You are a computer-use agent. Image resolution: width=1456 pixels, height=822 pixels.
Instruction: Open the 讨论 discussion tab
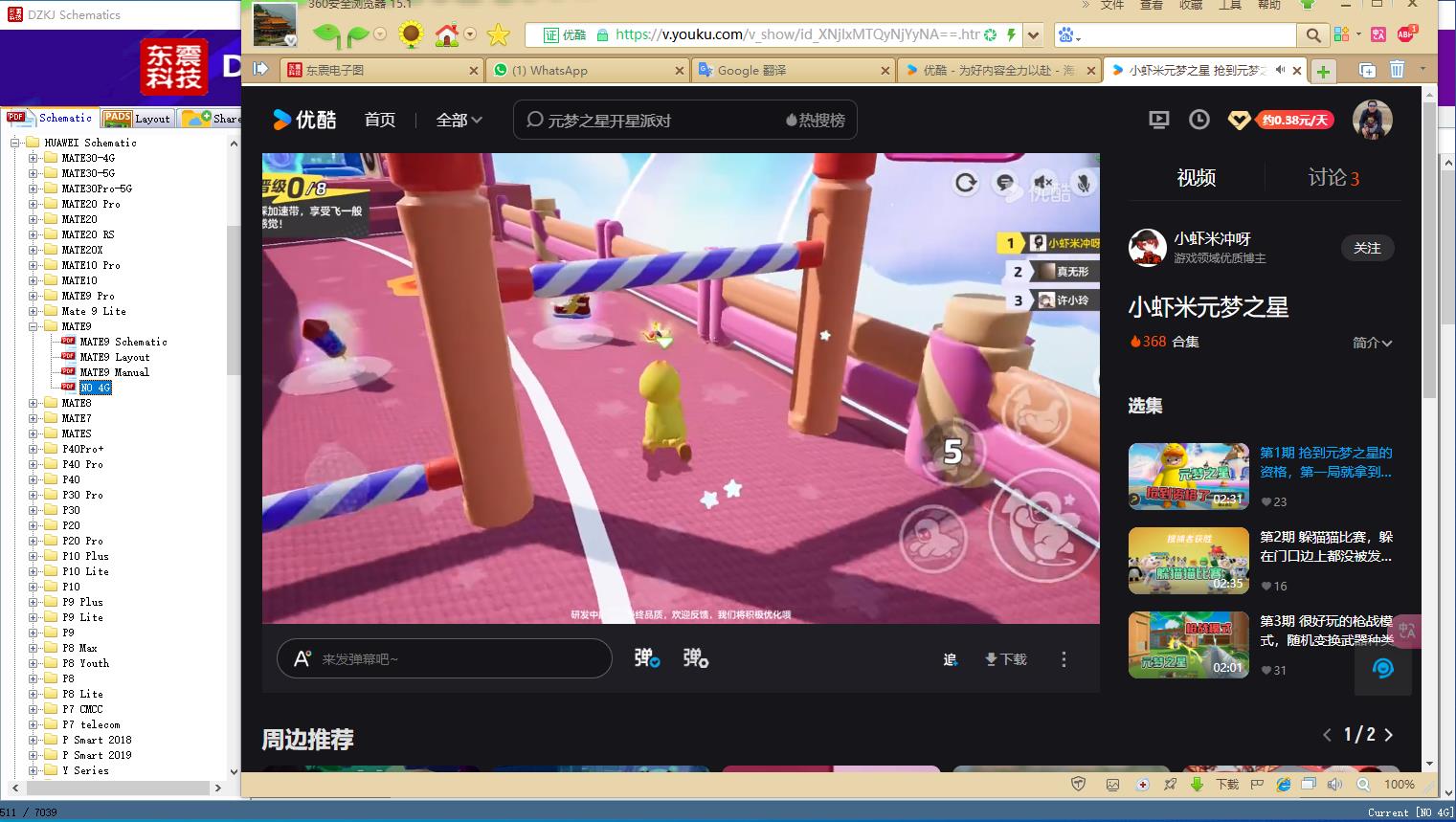(1333, 177)
